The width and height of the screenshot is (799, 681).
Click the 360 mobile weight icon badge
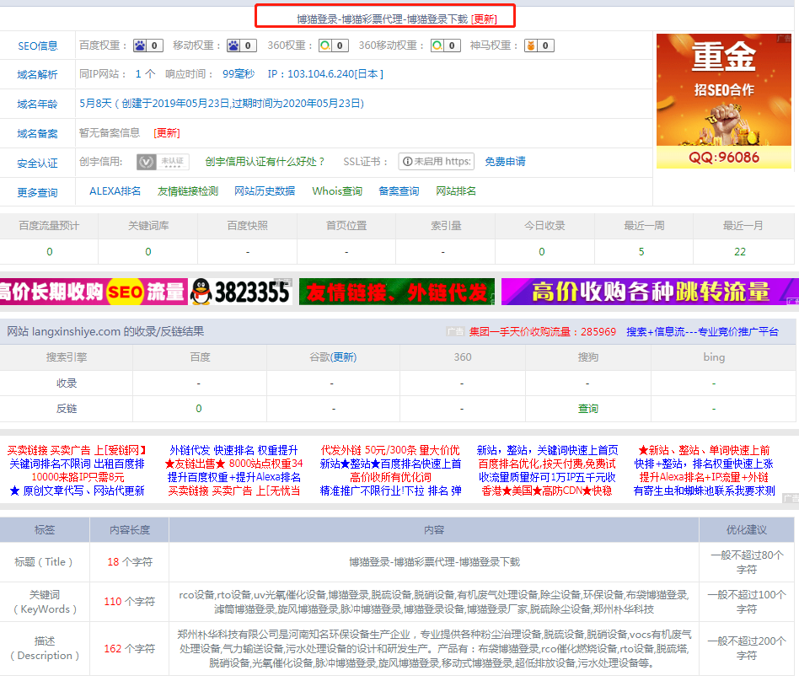click(446, 45)
